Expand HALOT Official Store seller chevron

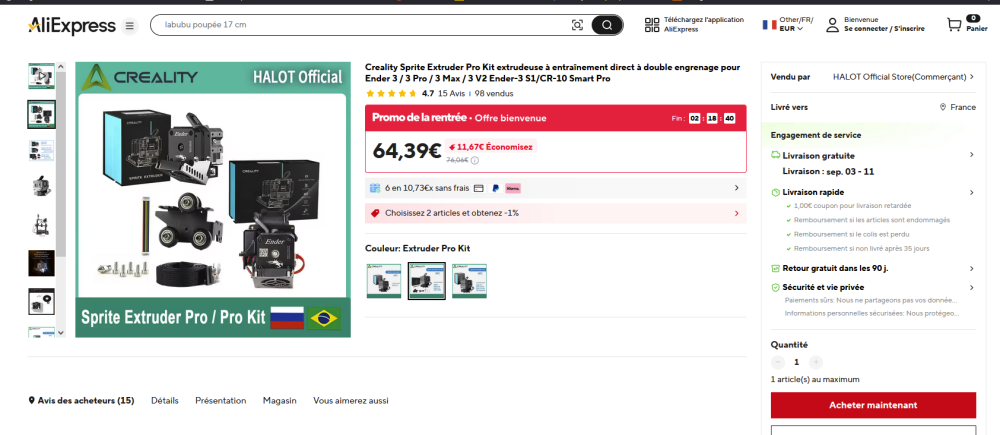coord(971,77)
